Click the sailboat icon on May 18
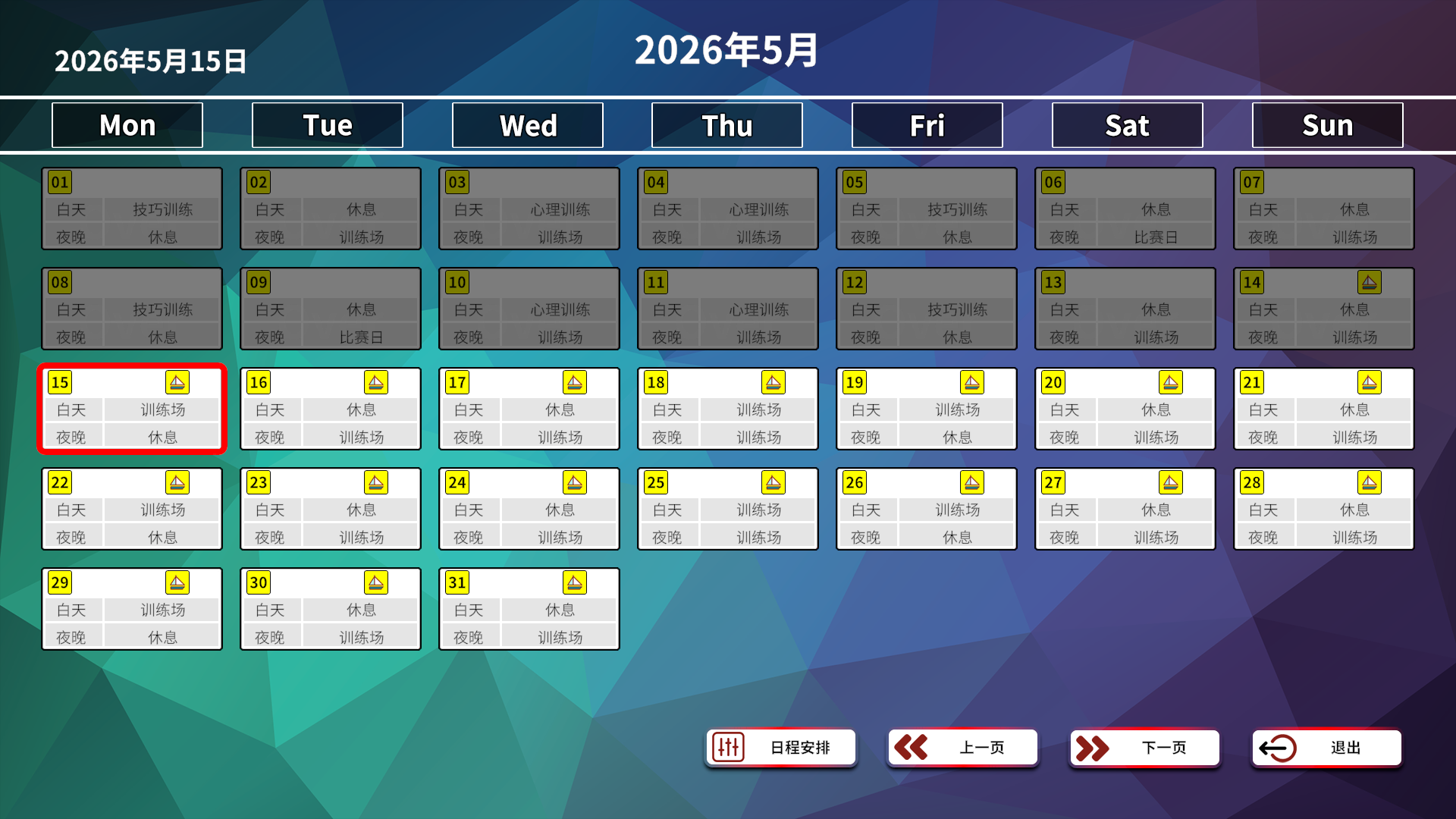Viewport: 1456px width, 819px height. click(773, 382)
